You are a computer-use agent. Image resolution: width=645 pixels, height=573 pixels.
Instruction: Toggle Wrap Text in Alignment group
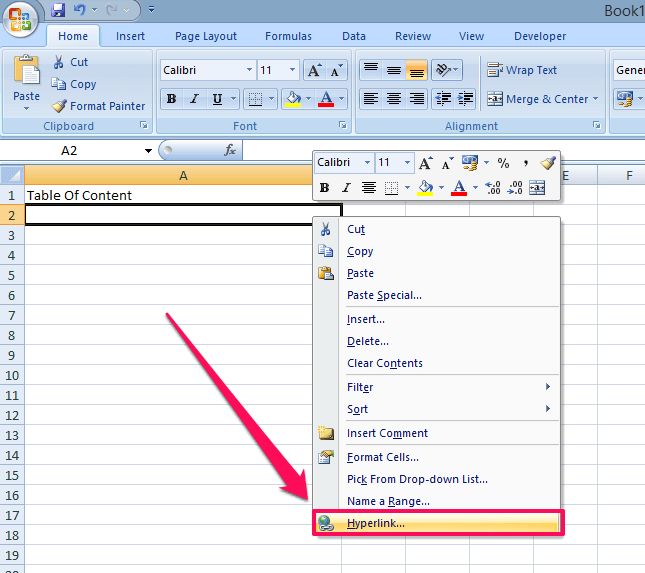[522, 70]
